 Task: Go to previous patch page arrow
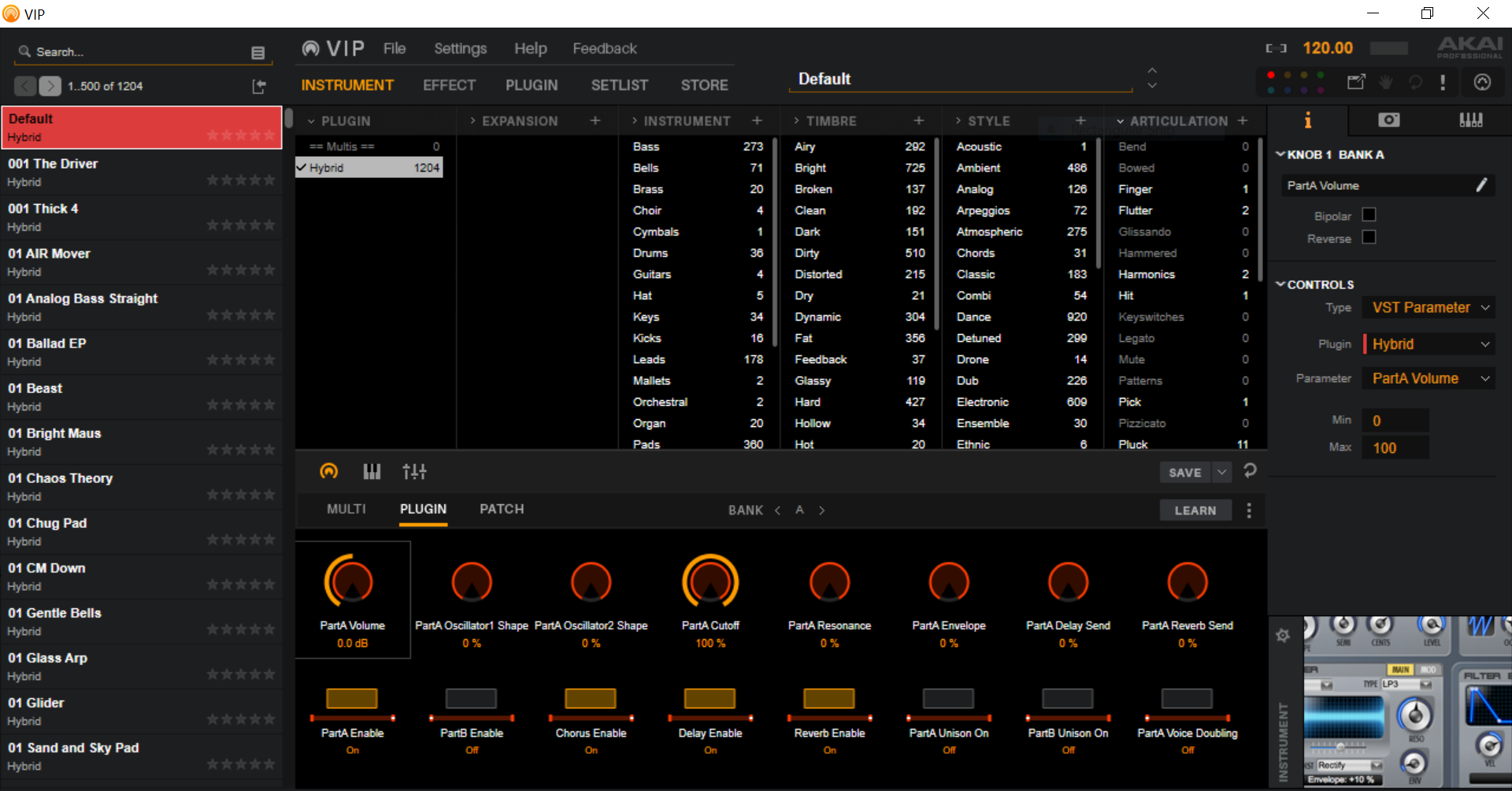pos(25,86)
